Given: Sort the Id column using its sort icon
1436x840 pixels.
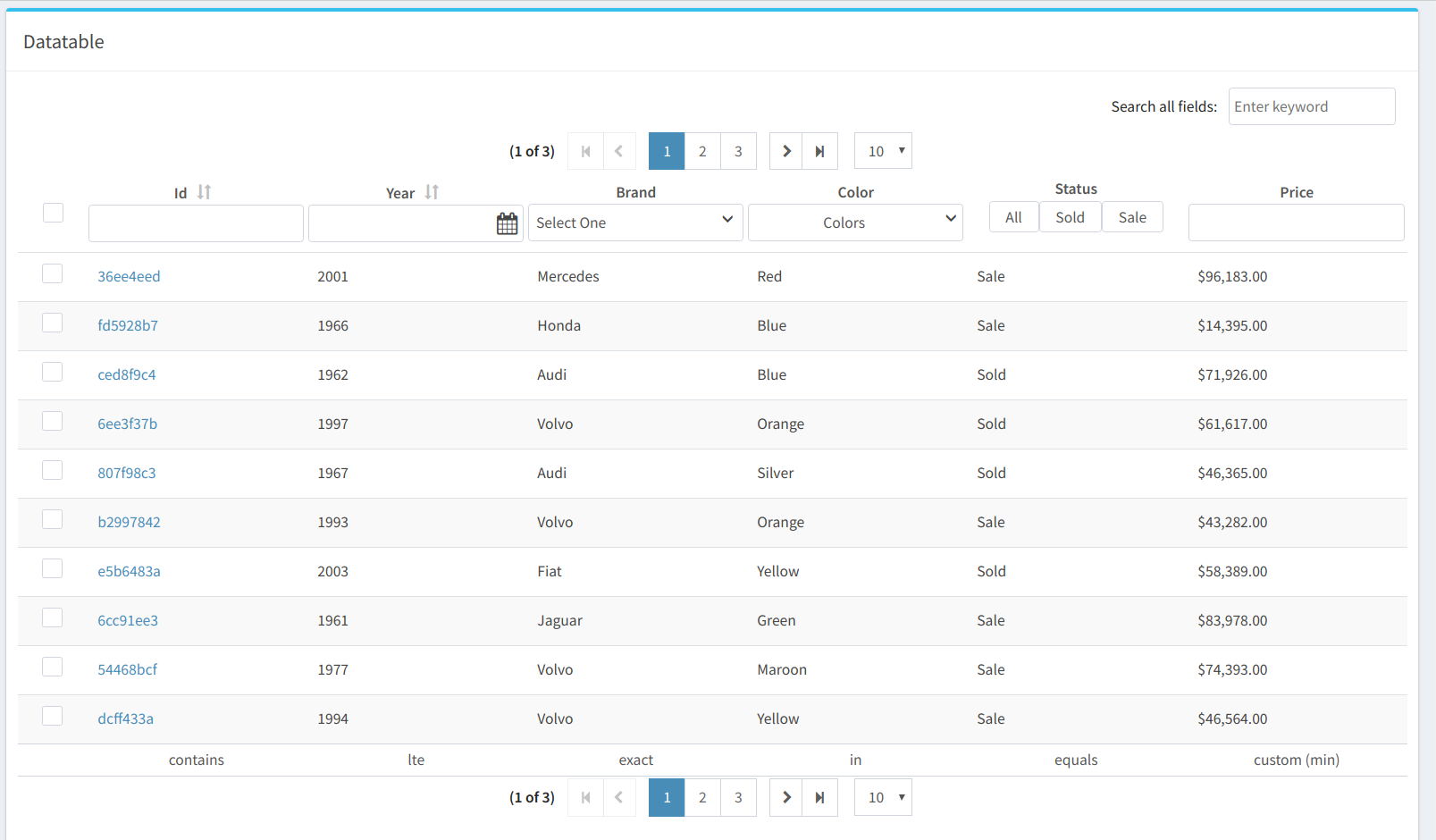Looking at the screenshot, I should click(x=204, y=191).
